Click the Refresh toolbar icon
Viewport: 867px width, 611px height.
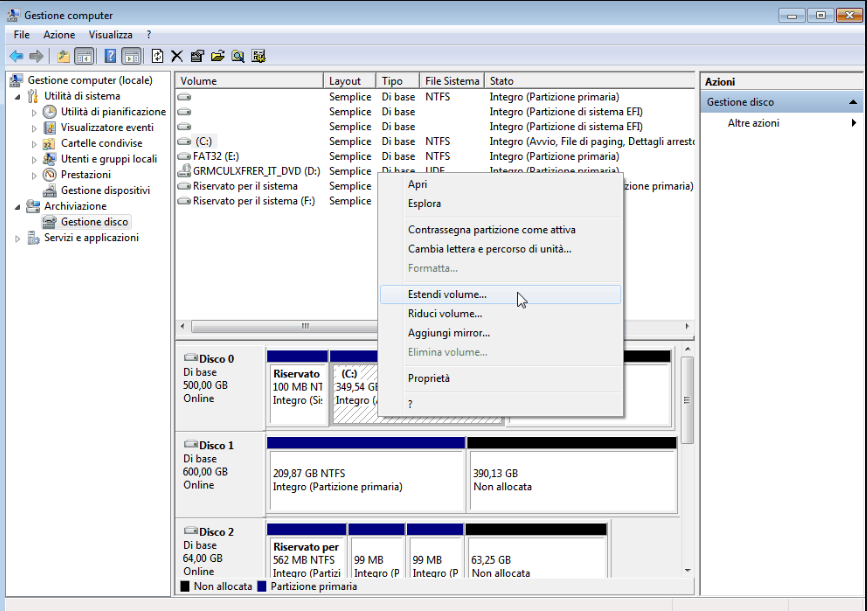point(157,56)
